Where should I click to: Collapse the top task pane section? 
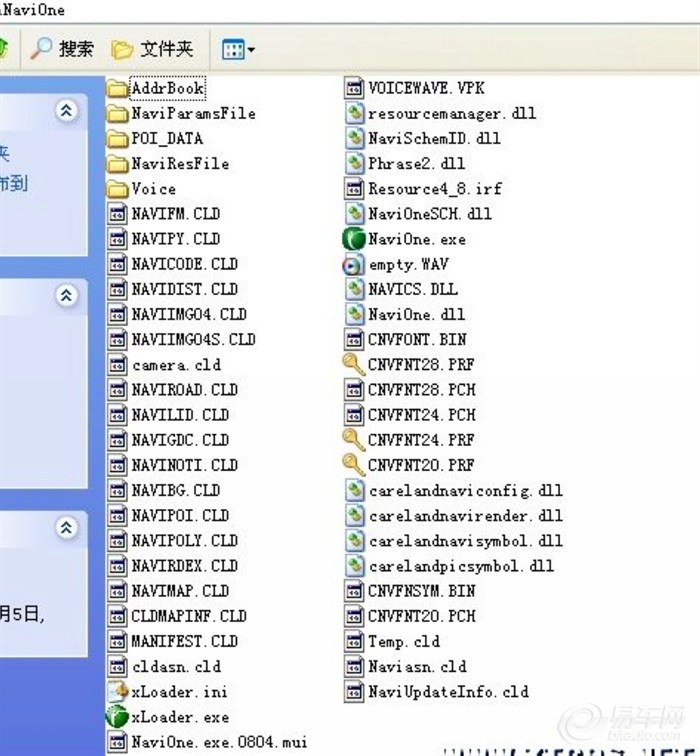click(x=66, y=110)
